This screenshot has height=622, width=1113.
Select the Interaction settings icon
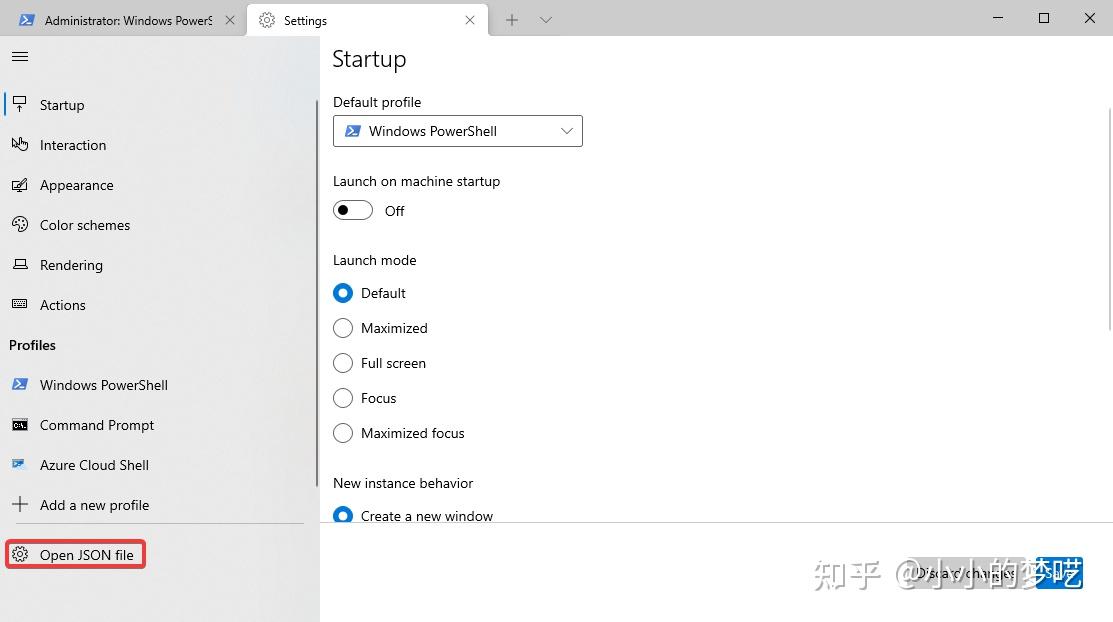[18, 144]
